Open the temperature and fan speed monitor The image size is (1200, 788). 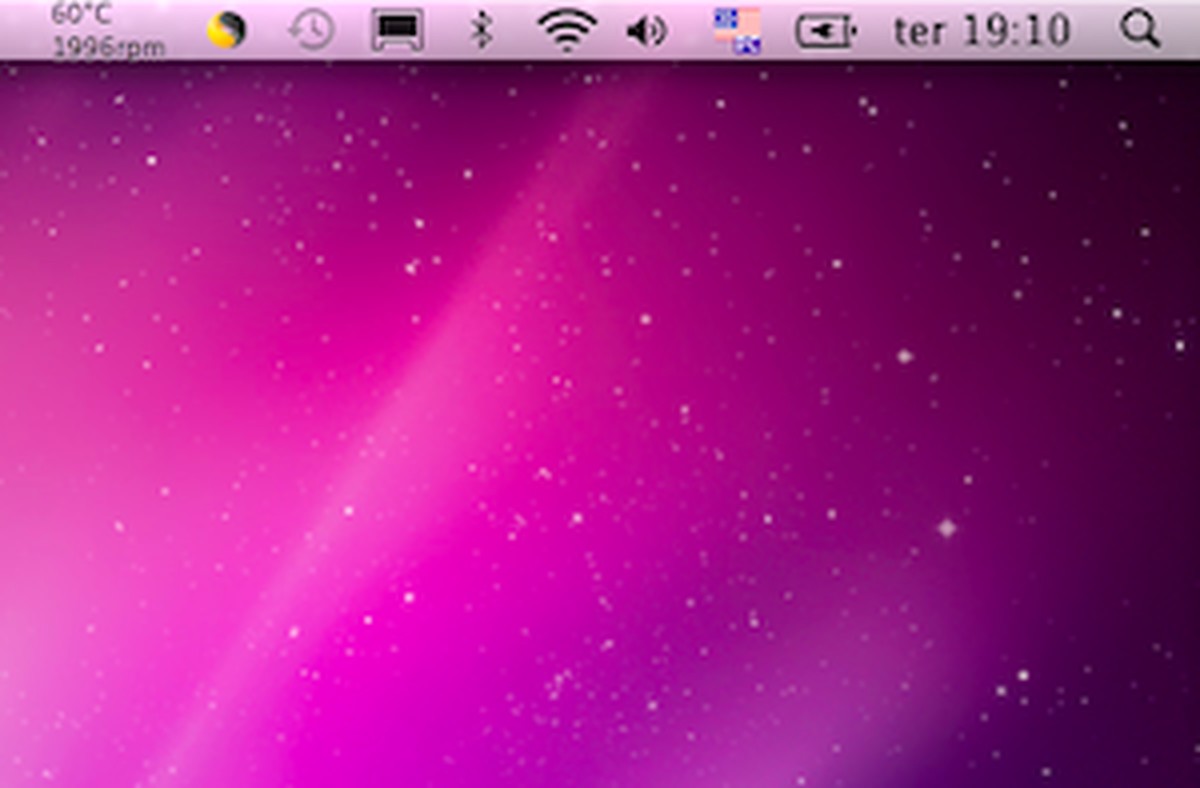pos(108,29)
